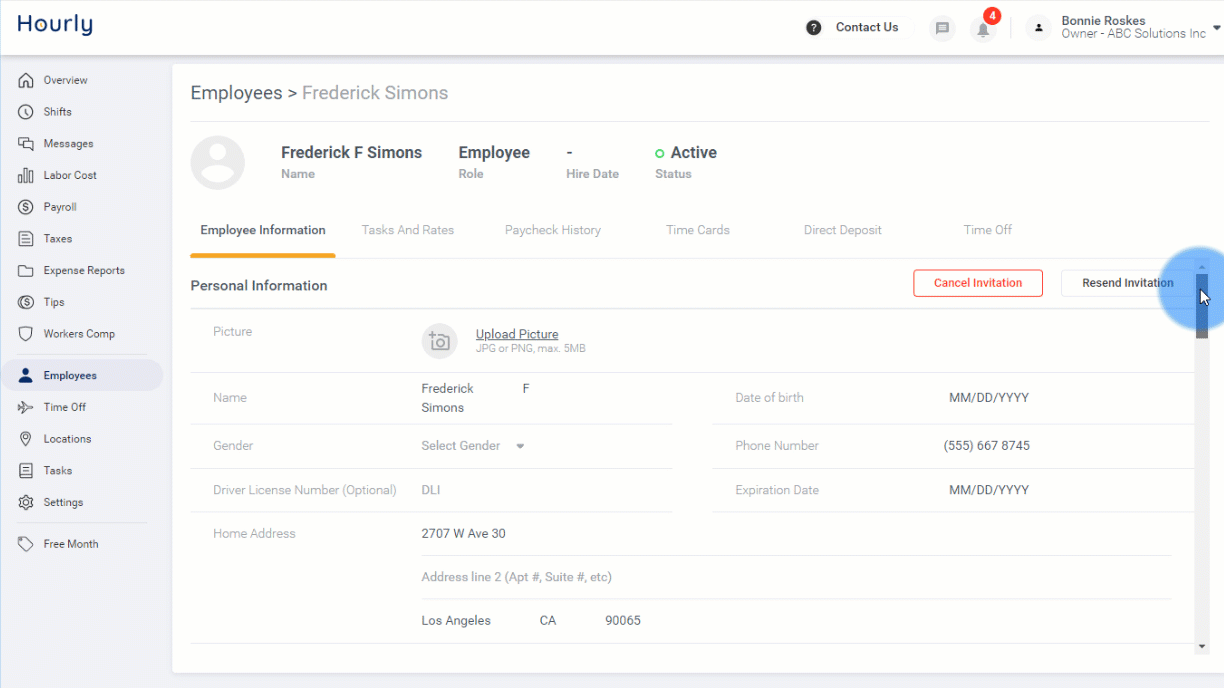The height and width of the screenshot is (688, 1224).
Task: Click the Upload Picture link
Action: click(517, 334)
